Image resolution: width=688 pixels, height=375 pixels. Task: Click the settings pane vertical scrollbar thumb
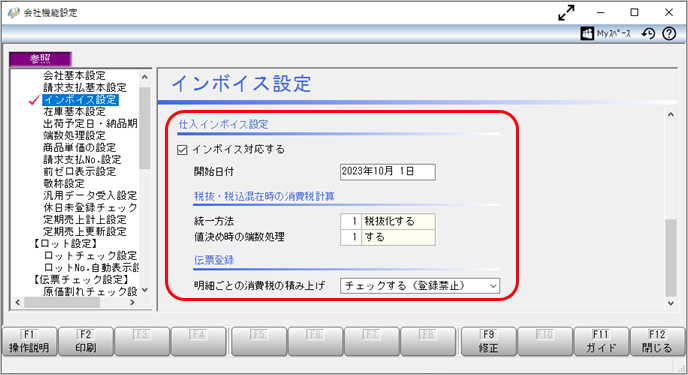pos(670,258)
